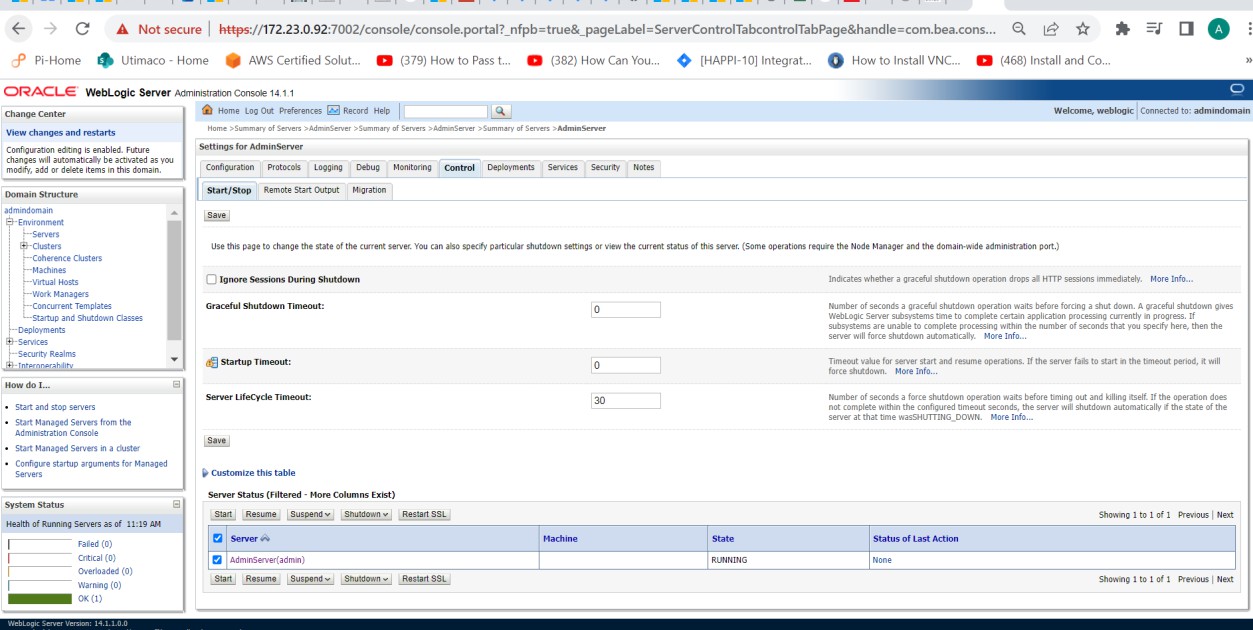Open the AWS Certified Solut... bookmark

click(x=293, y=60)
